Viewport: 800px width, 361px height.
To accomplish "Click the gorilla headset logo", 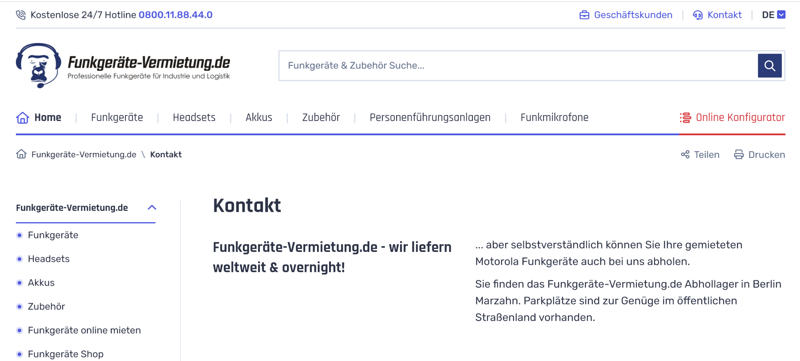I will click(39, 65).
